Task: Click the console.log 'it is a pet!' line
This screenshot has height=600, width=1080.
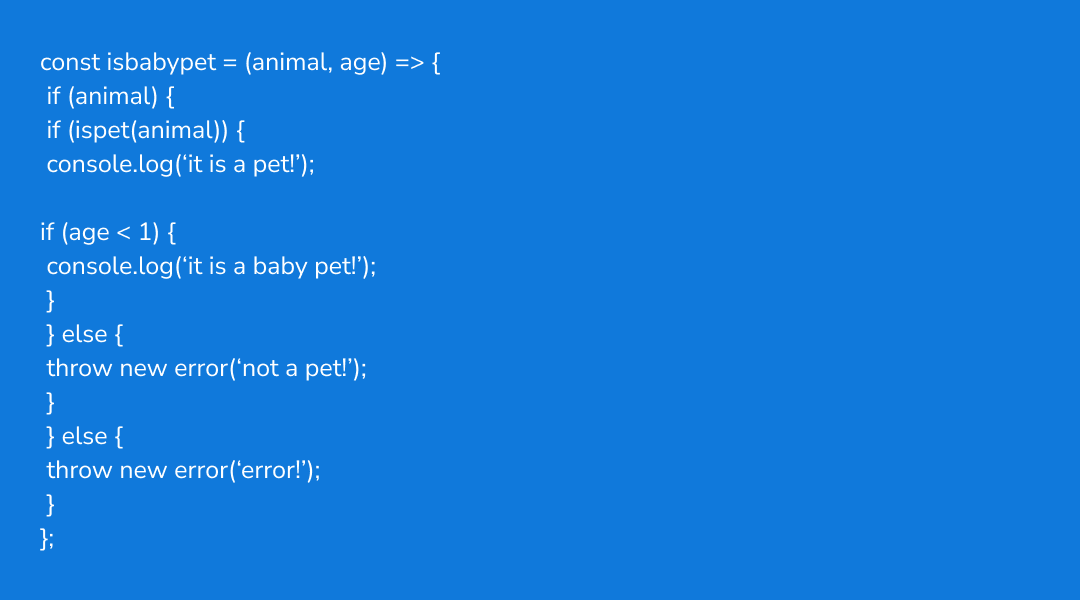Action: pyautogui.click(x=180, y=165)
